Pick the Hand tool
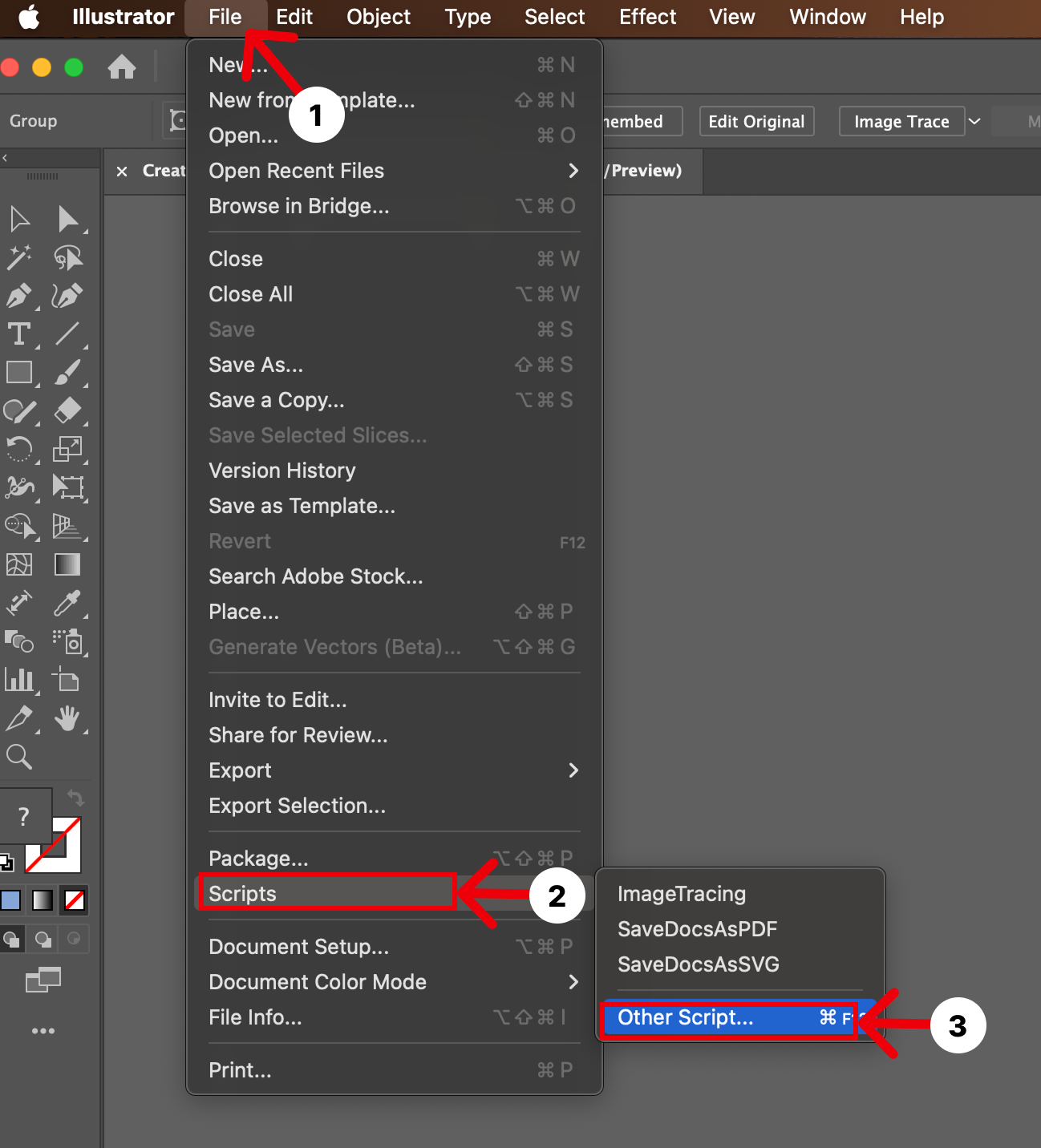 click(x=67, y=718)
